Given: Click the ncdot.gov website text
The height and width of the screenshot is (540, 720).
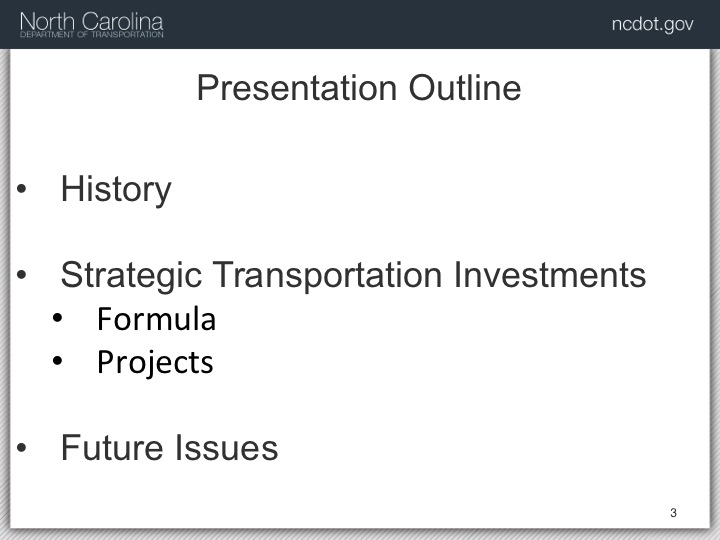Looking at the screenshot, I should (652, 24).
